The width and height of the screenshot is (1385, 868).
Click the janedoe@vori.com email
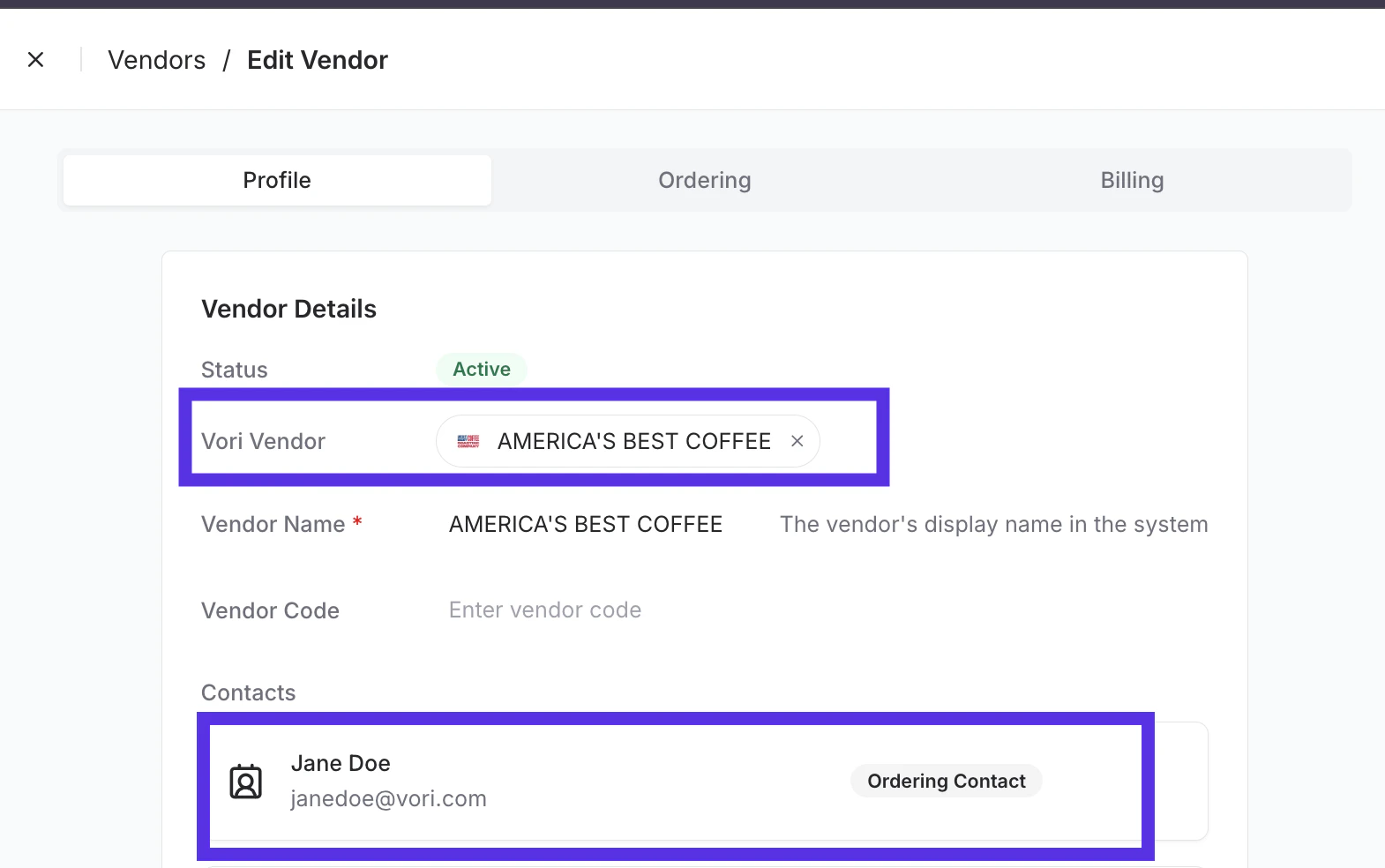pos(389,798)
